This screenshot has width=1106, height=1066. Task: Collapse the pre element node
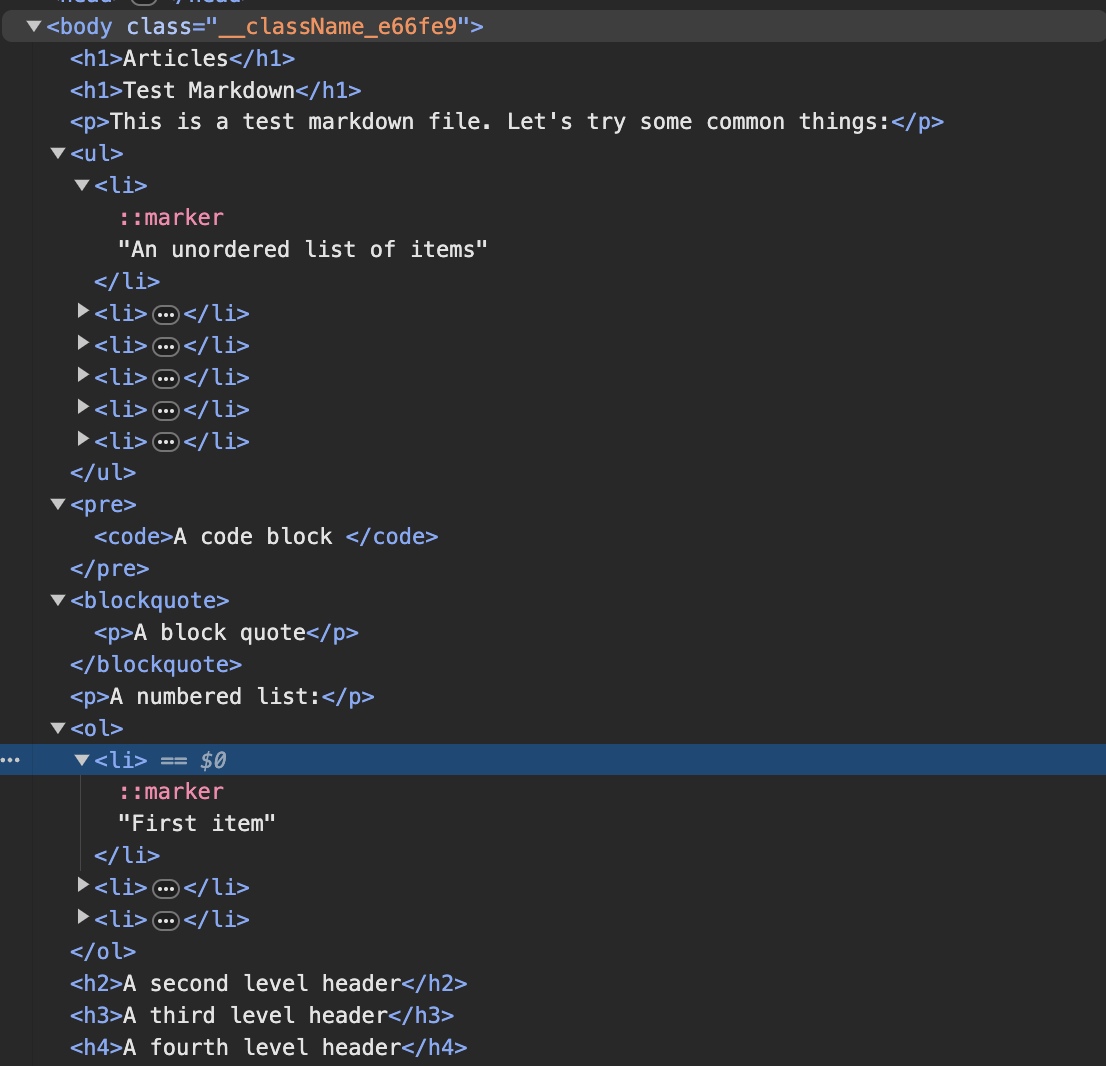(x=58, y=504)
